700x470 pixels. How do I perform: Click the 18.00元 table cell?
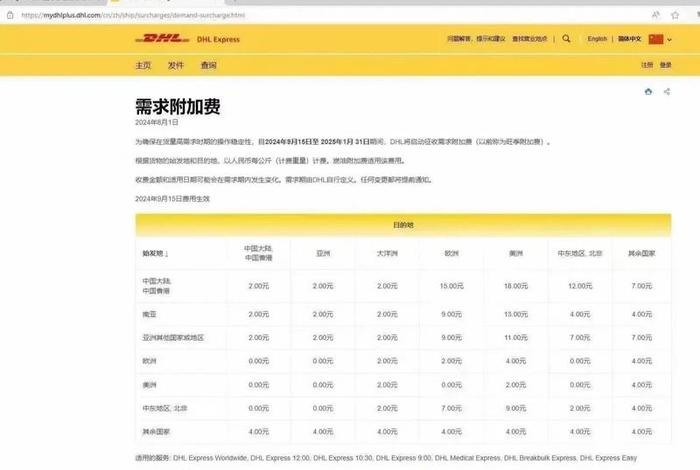[x=516, y=286]
